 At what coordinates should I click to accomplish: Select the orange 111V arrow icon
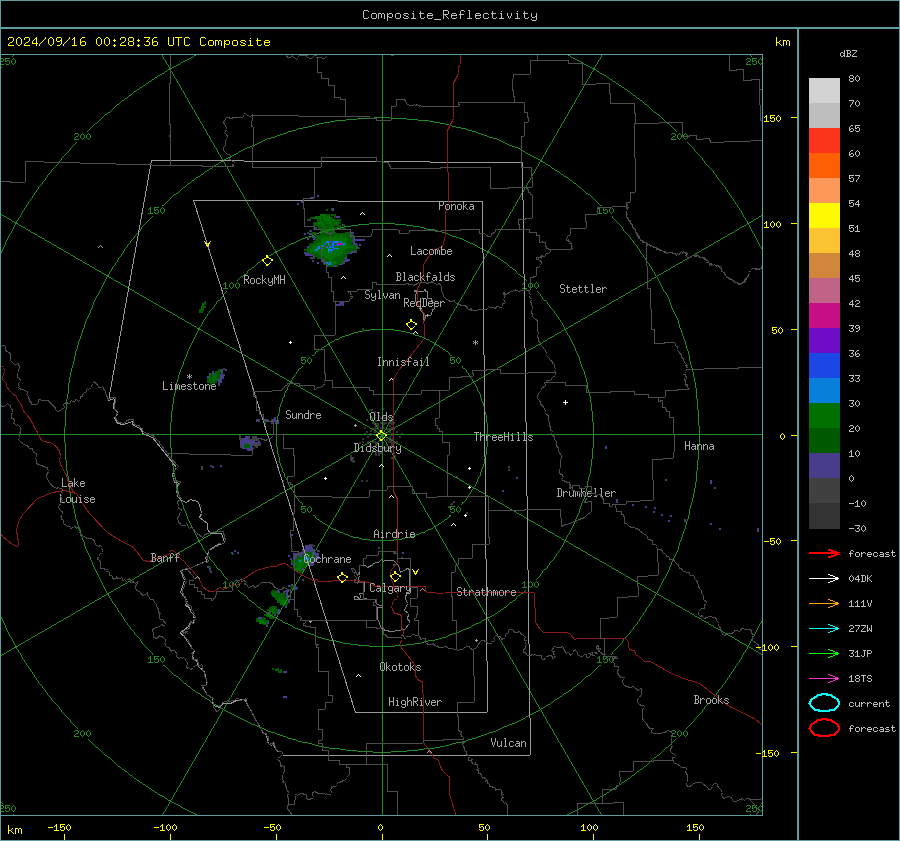[824, 603]
